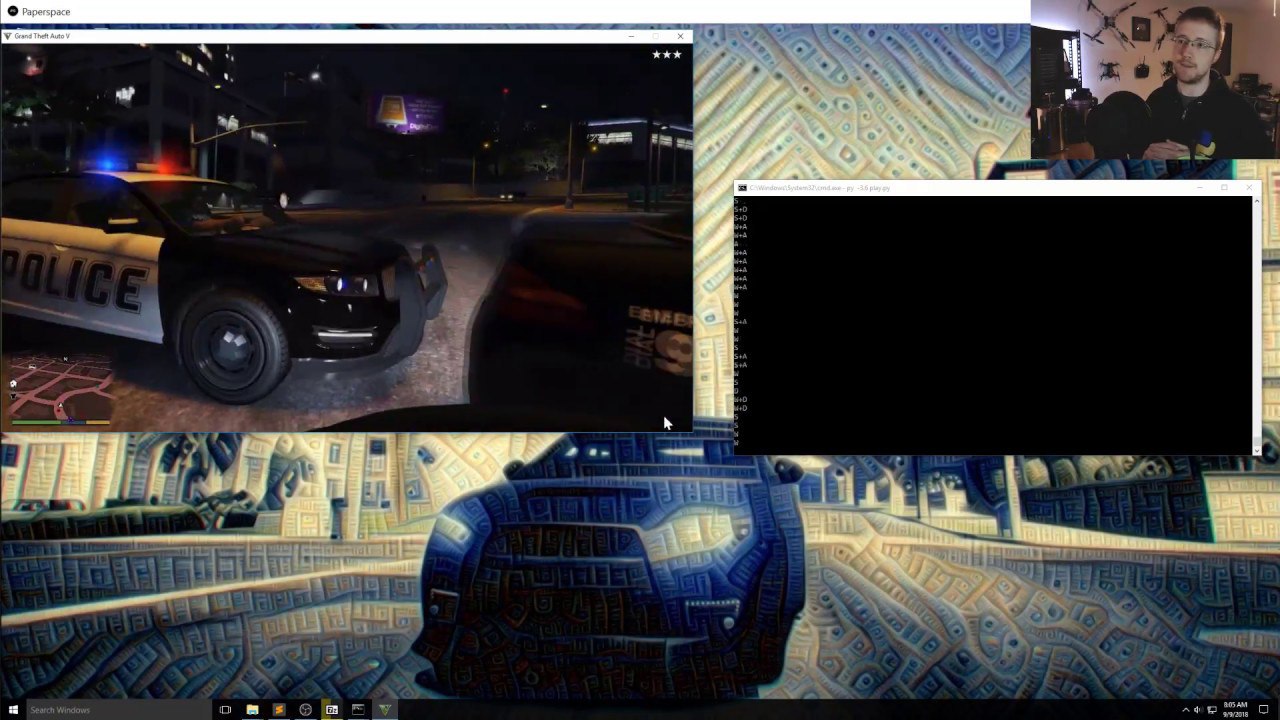The height and width of the screenshot is (720, 1280).
Task: Open Task View from the taskbar
Action: 225,710
